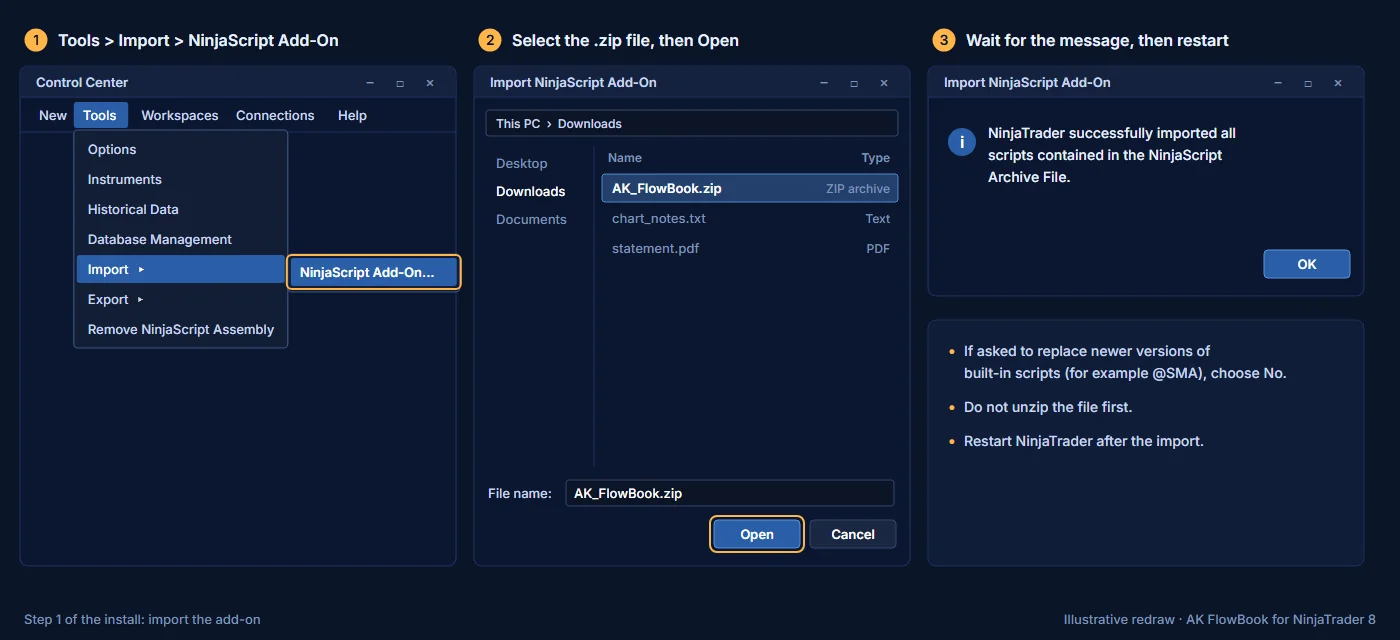
Task: Expand the Export submenu
Action: tap(181, 299)
